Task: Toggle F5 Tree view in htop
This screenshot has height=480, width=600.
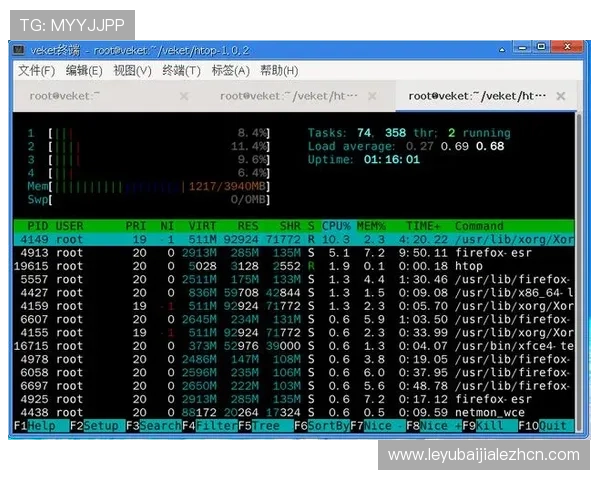Action: 263,426
